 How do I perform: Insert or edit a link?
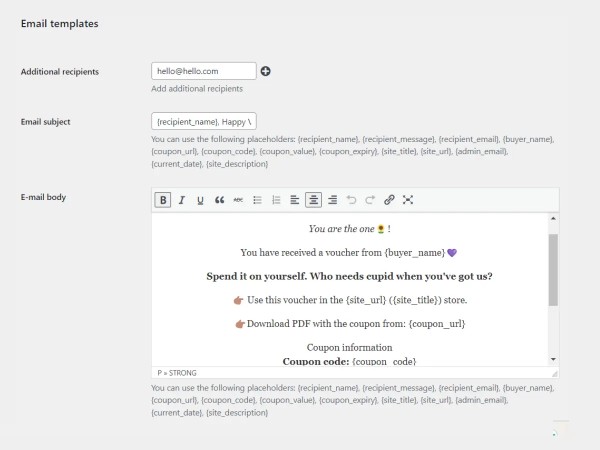pyautogui.click(x=389, y=200)
